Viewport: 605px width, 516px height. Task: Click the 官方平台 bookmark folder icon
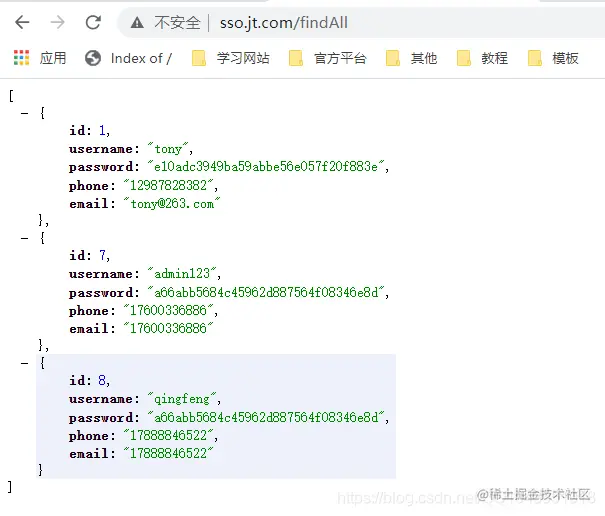coord(296,58)
